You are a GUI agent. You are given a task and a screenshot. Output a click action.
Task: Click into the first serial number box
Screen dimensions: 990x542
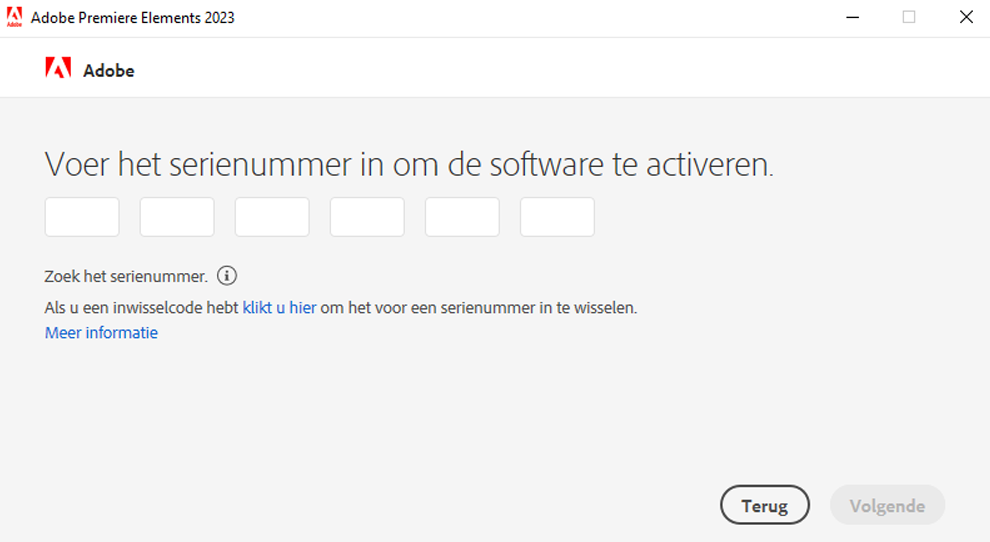[x=82, y=217]
